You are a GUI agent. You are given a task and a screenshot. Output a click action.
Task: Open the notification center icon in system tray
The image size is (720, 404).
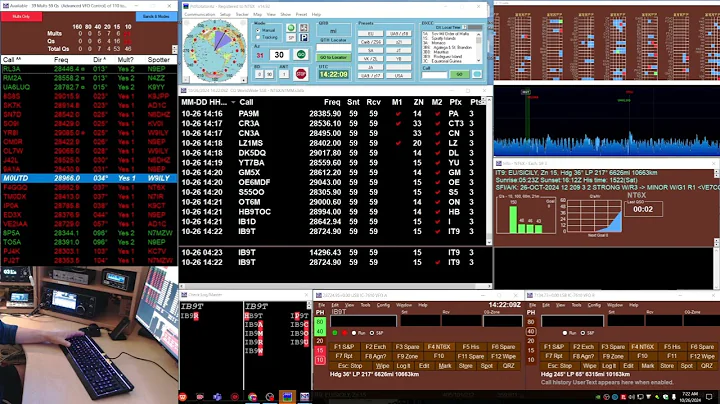pyautogui.click(x=709, y=397)
